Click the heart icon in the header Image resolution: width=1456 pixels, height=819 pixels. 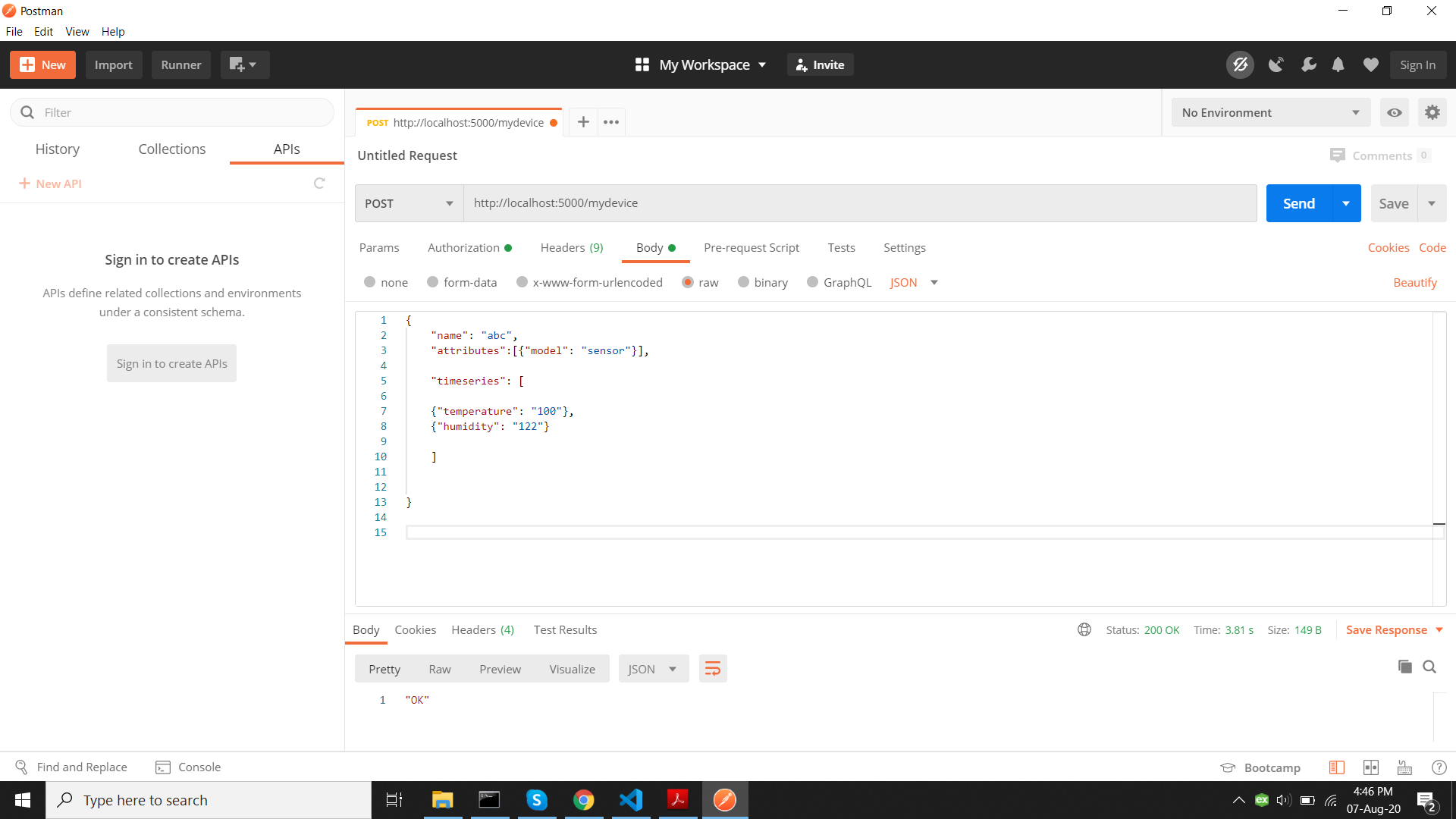(x=1370, y=64)
